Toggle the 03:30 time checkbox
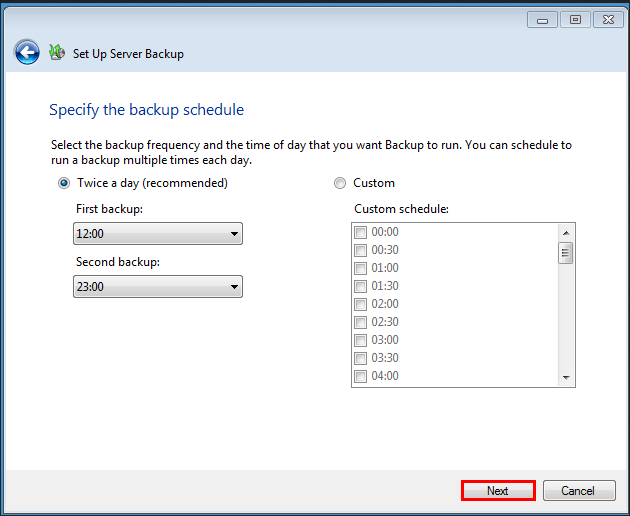The image size is (630, 516). [x=361, y=358]
